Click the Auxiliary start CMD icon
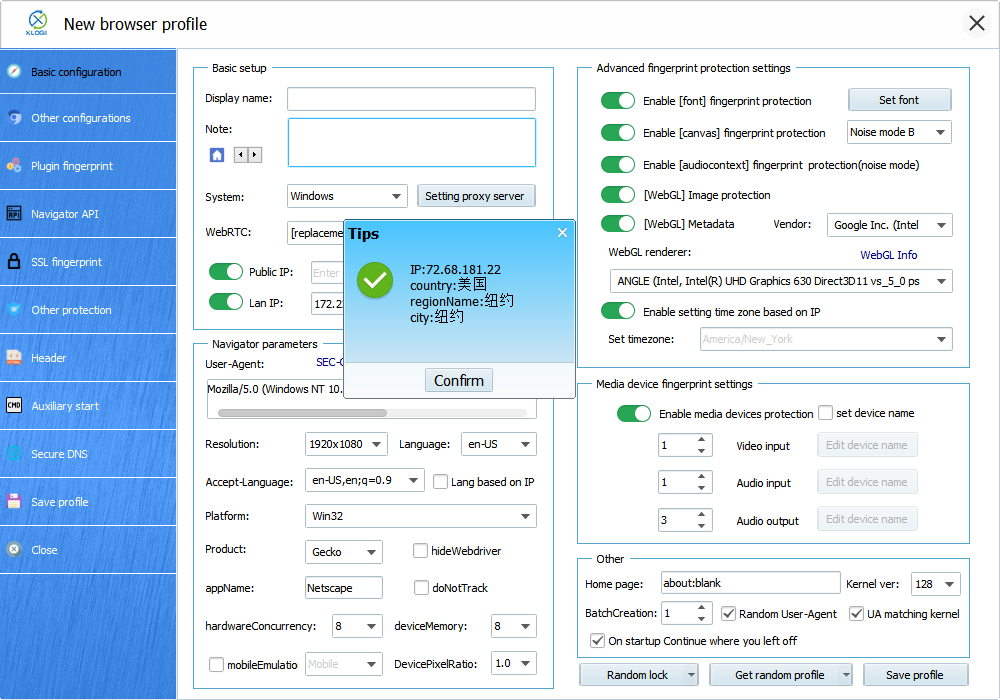Viewport: 1000px width, 700px height. coord(14,406)
